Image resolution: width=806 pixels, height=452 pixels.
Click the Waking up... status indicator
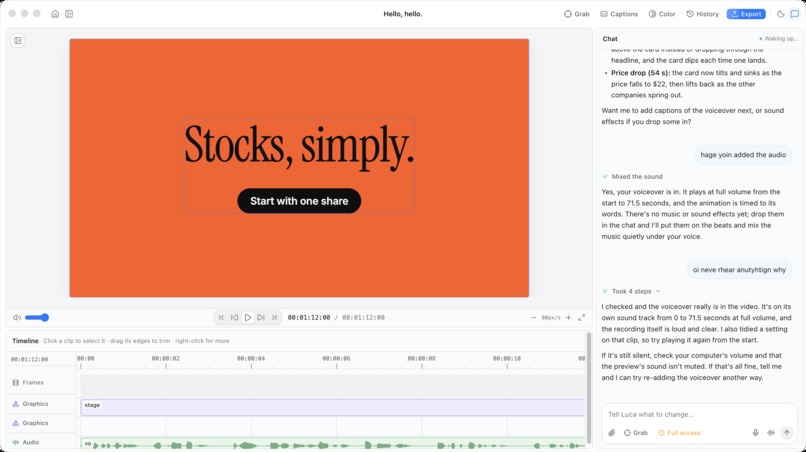coord(778,39)
